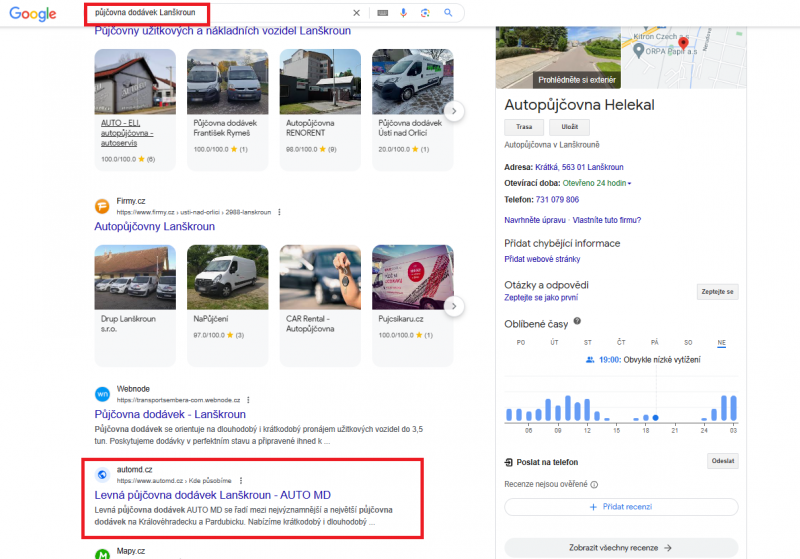The height and width of the screenshot is (559, 800).
Task: Select the PÁ day tab
Action: coord(655,343)
